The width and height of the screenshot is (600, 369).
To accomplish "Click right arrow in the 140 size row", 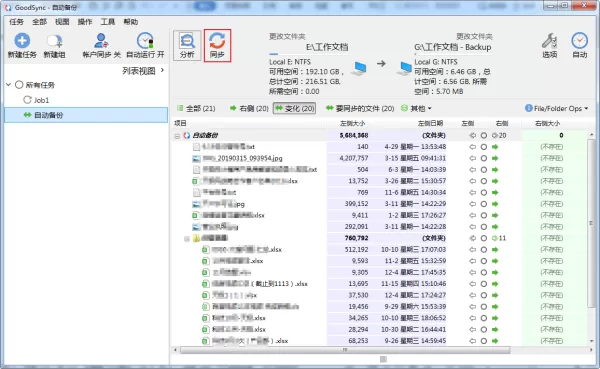I will [x=495, y=147].
